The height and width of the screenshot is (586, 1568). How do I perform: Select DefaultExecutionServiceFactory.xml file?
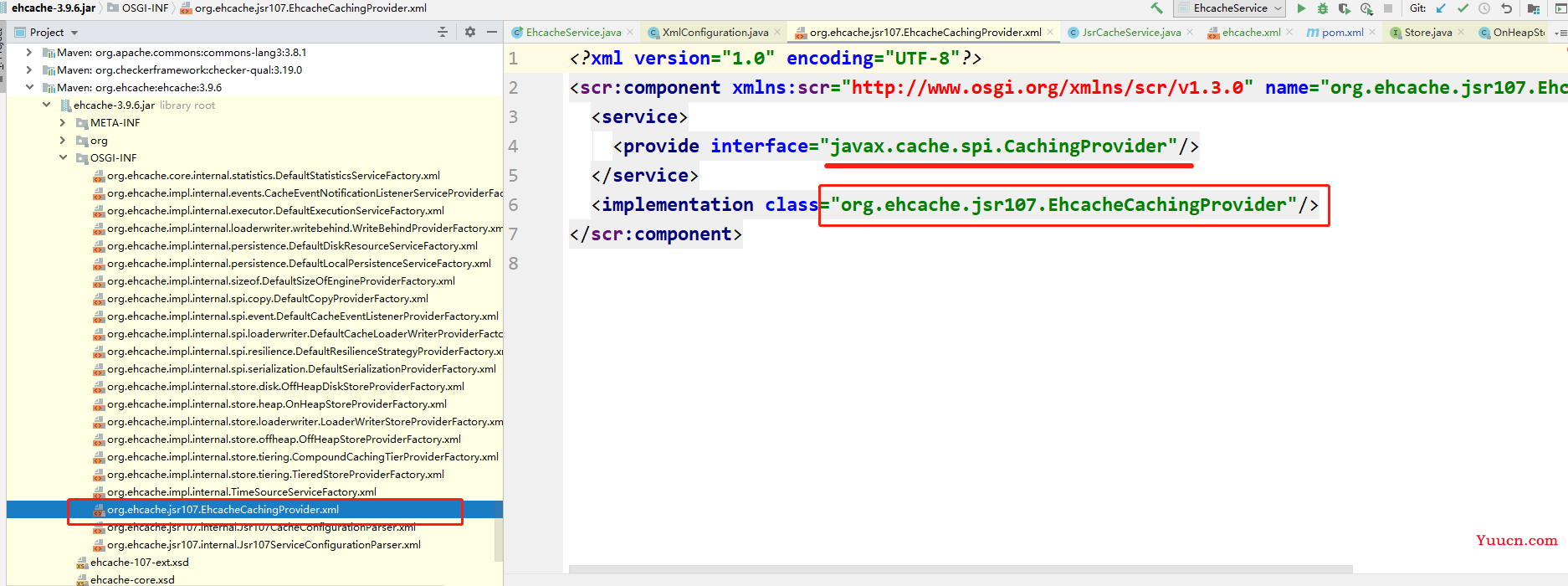click(269, 210)
